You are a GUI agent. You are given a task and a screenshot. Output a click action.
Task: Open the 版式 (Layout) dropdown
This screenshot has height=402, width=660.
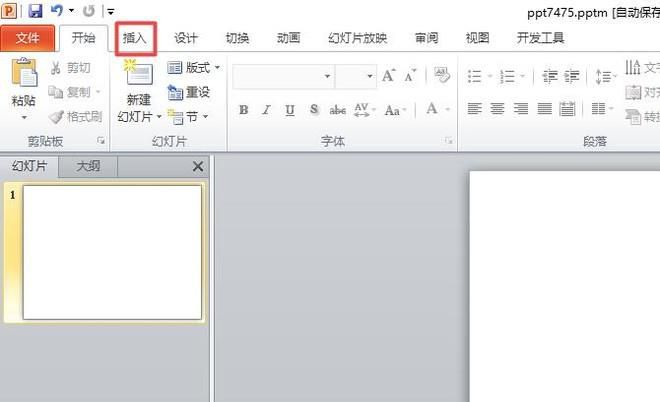[193, 67]
